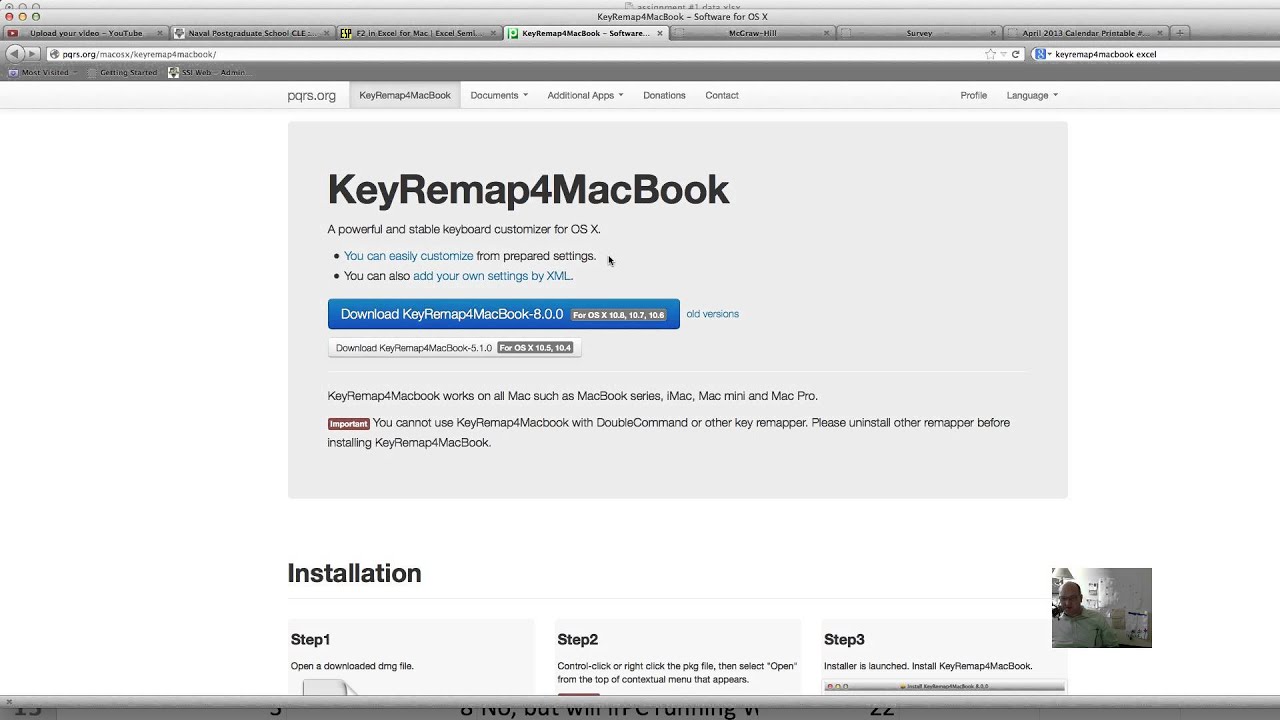The width and height of the screenshot is (1280, 720).
Task: Click the webcam video thumbnail overlay
Action: (1101, 608)
